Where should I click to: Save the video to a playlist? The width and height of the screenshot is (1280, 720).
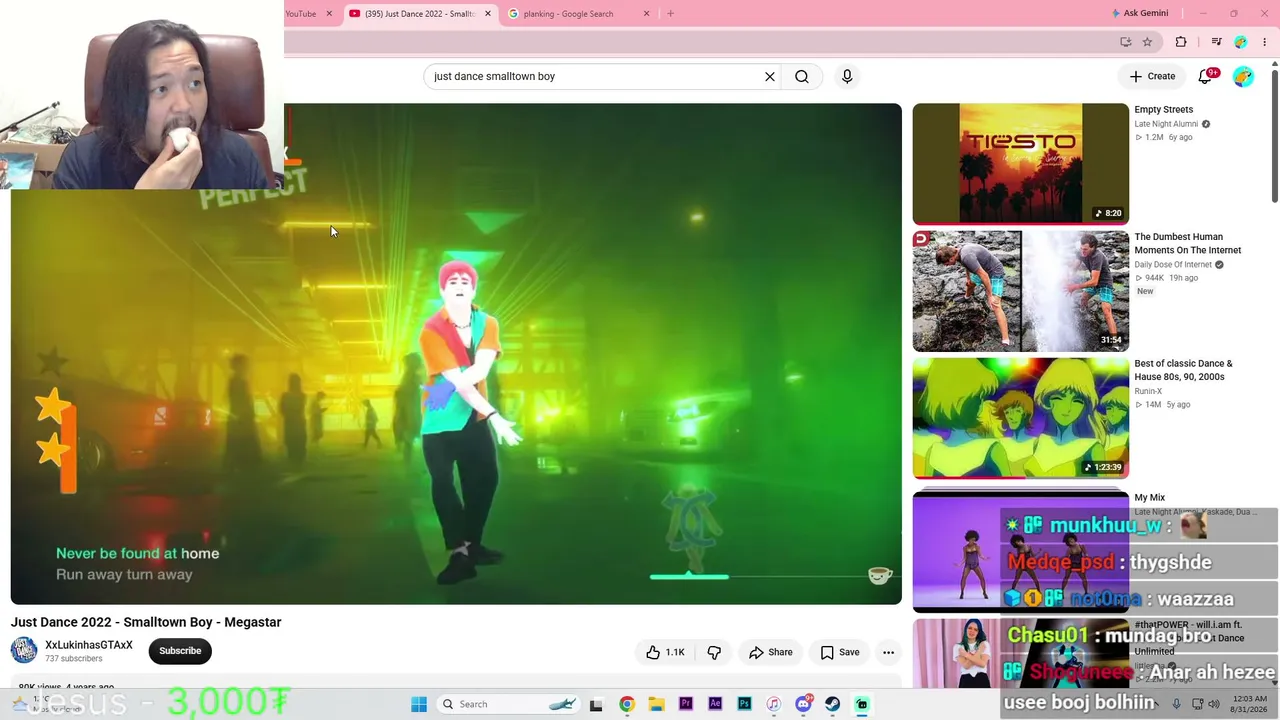tap(840, 652)
